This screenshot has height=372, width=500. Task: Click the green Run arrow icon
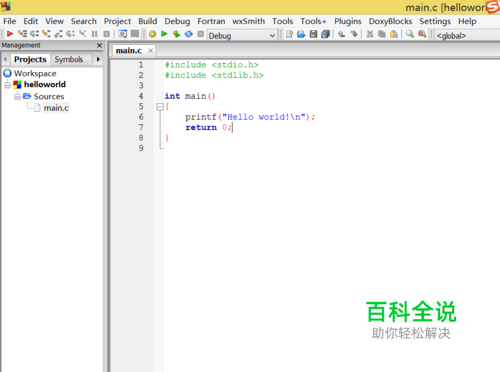point(164,34)
